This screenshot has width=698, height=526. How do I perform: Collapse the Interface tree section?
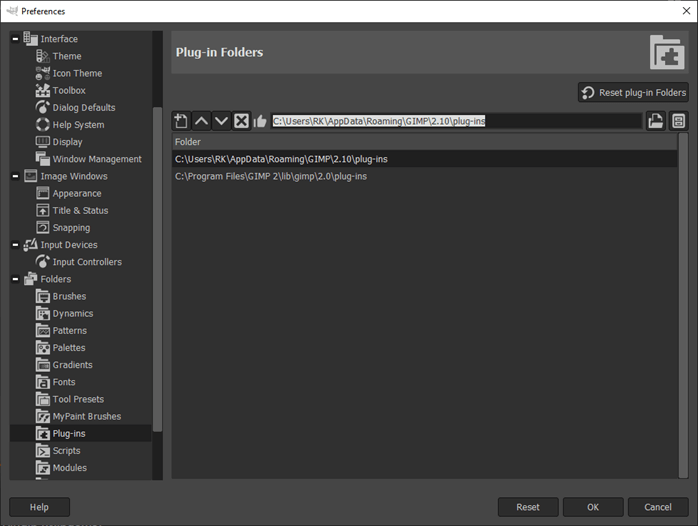(x=15, y=39)
